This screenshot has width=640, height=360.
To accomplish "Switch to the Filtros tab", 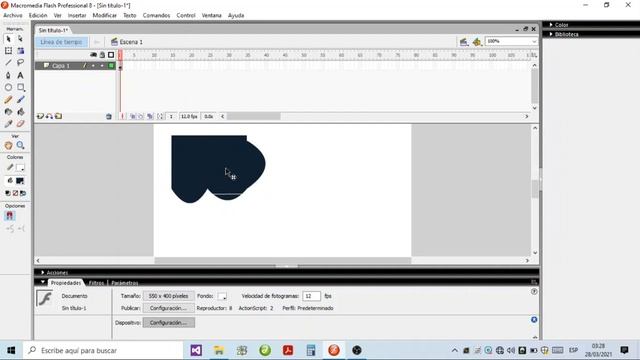I will (x=96, y=283).
